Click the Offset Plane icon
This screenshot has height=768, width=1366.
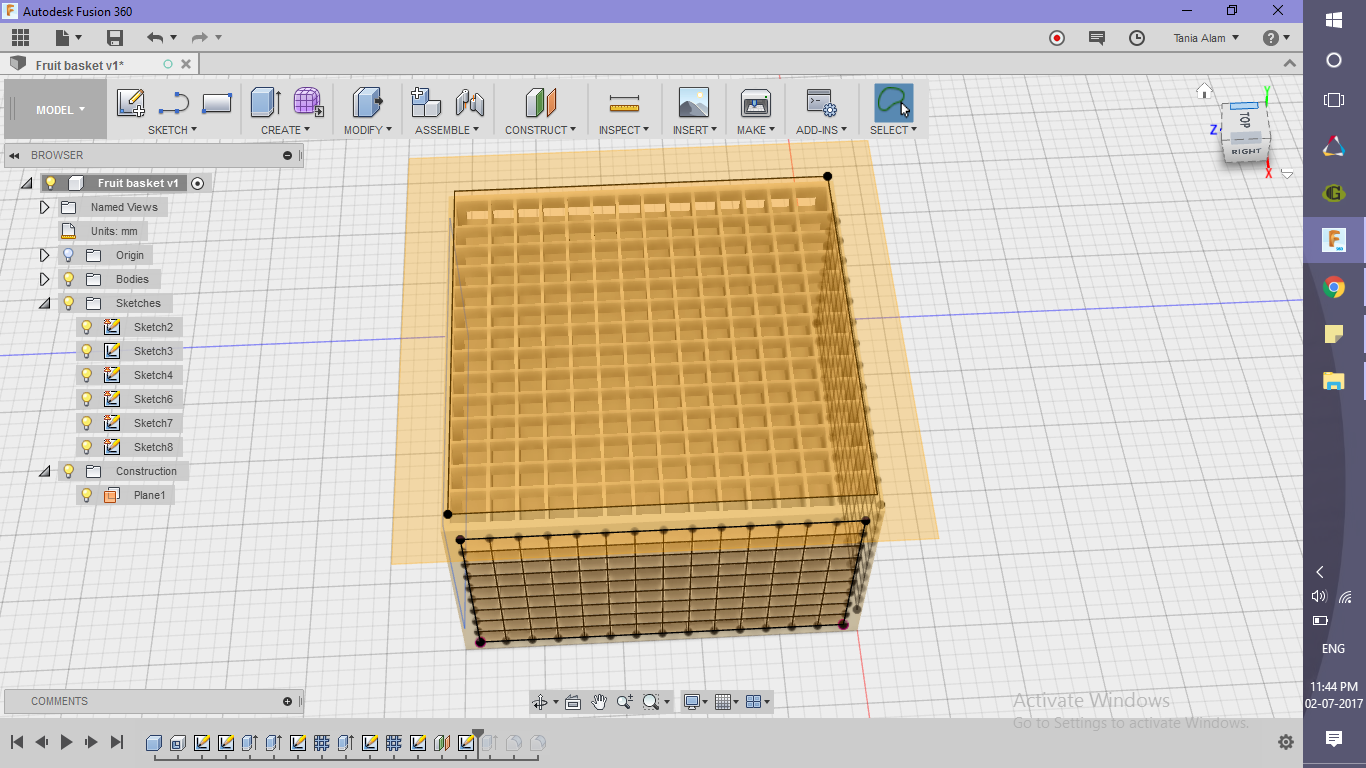click(541, 103)
